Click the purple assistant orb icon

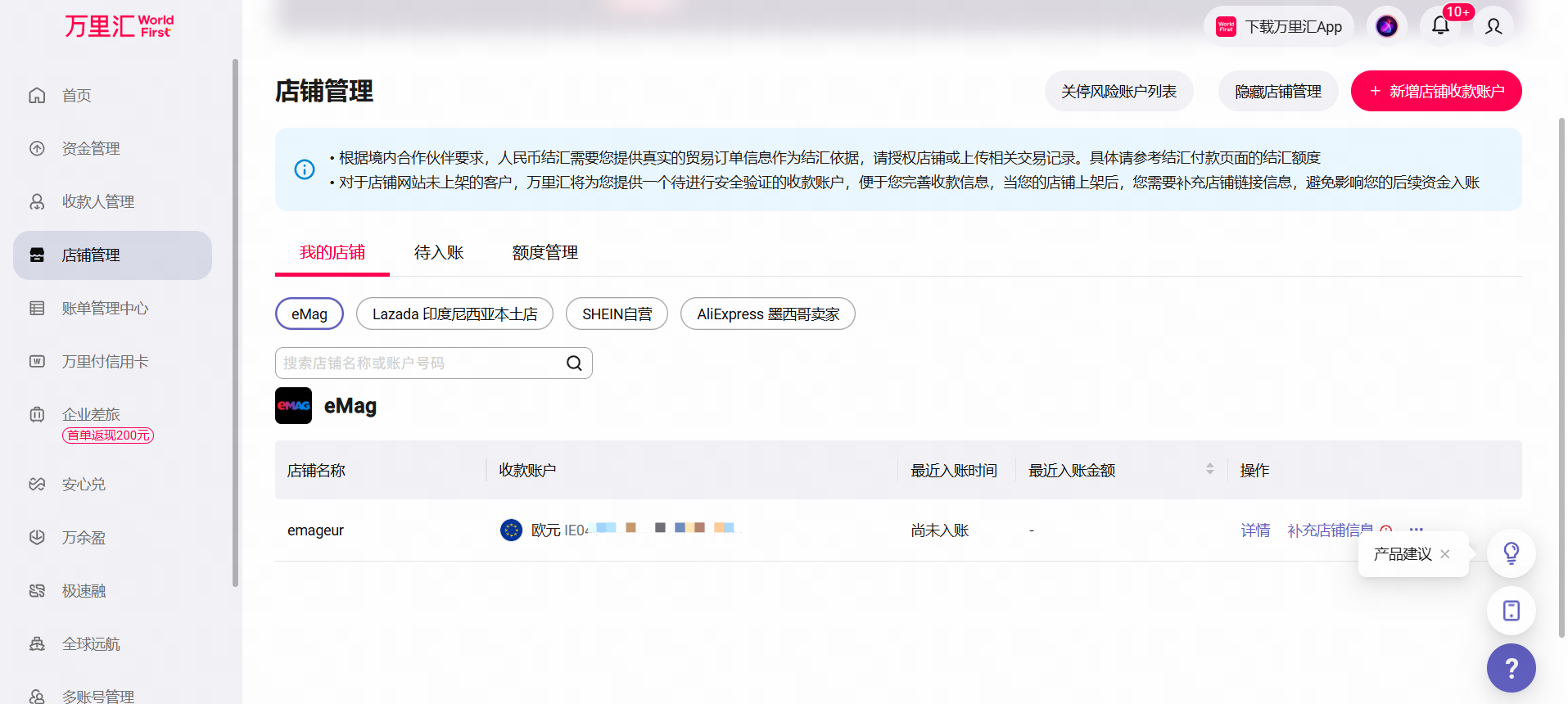coord(1386,26)
